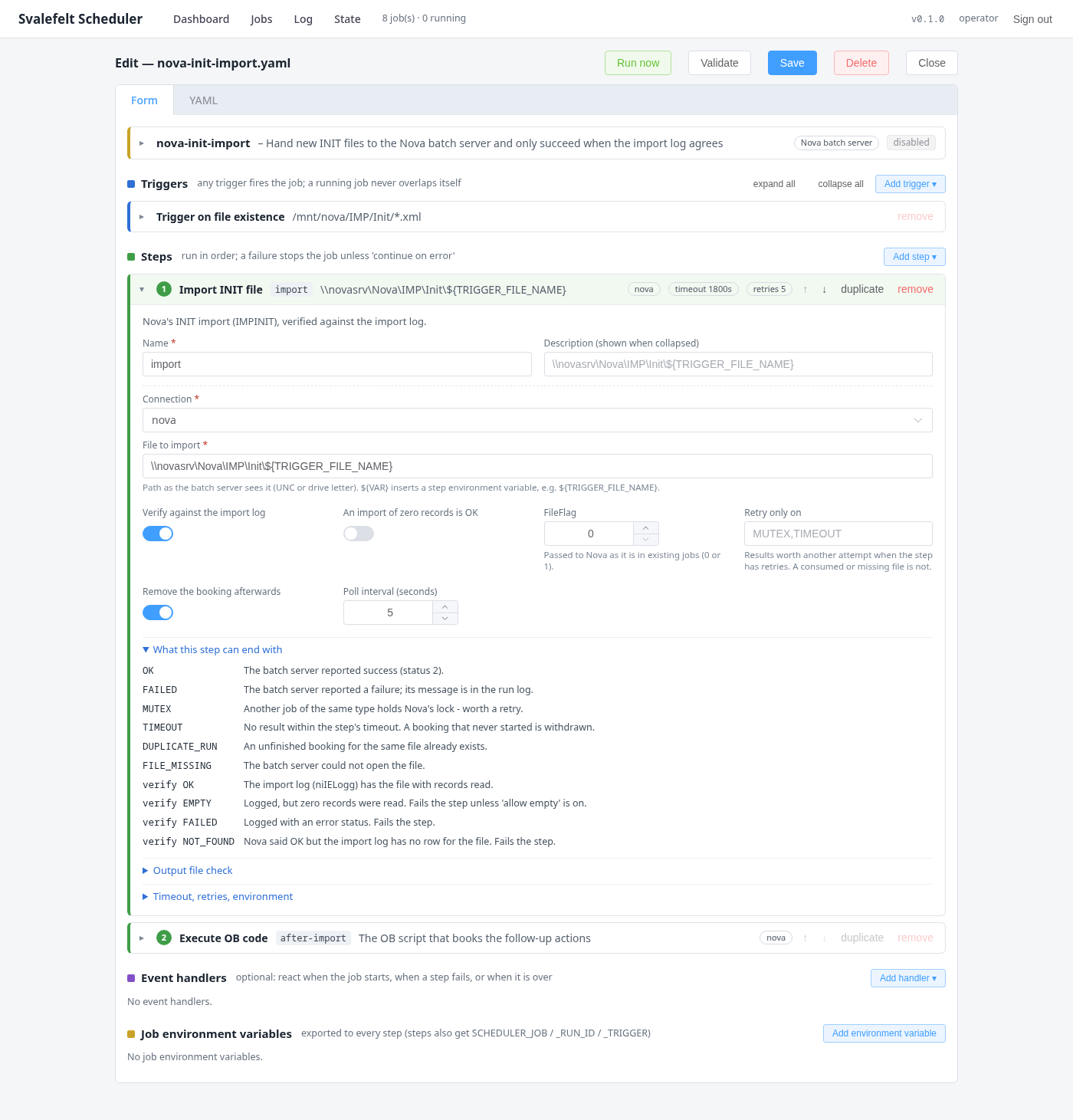Close the editor
The width and height of the screenshot is (1073, 1120).
click(932, 63)
